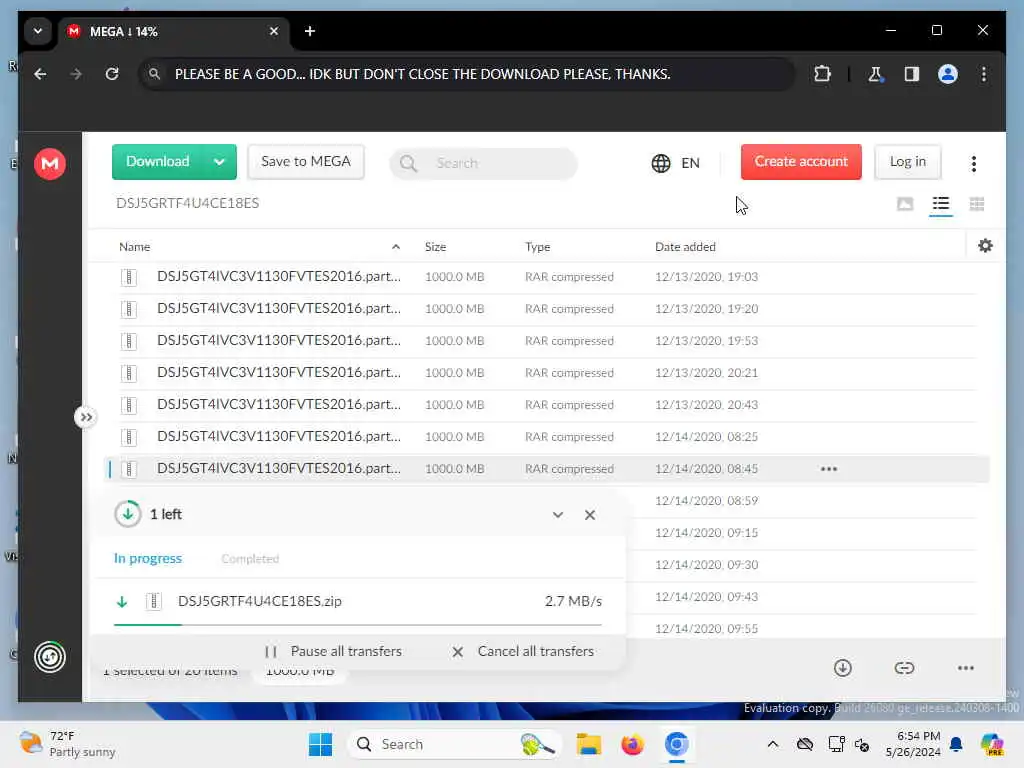Select file added 12/13/2020, 20:21
Screen dimensions: 1024x768
(547, 373)
